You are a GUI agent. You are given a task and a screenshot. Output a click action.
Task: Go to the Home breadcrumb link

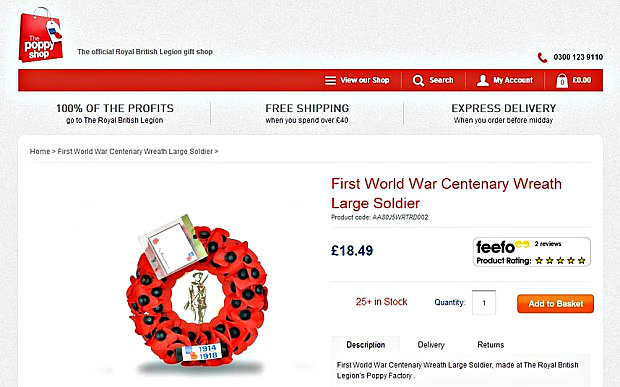click(40, 151)
